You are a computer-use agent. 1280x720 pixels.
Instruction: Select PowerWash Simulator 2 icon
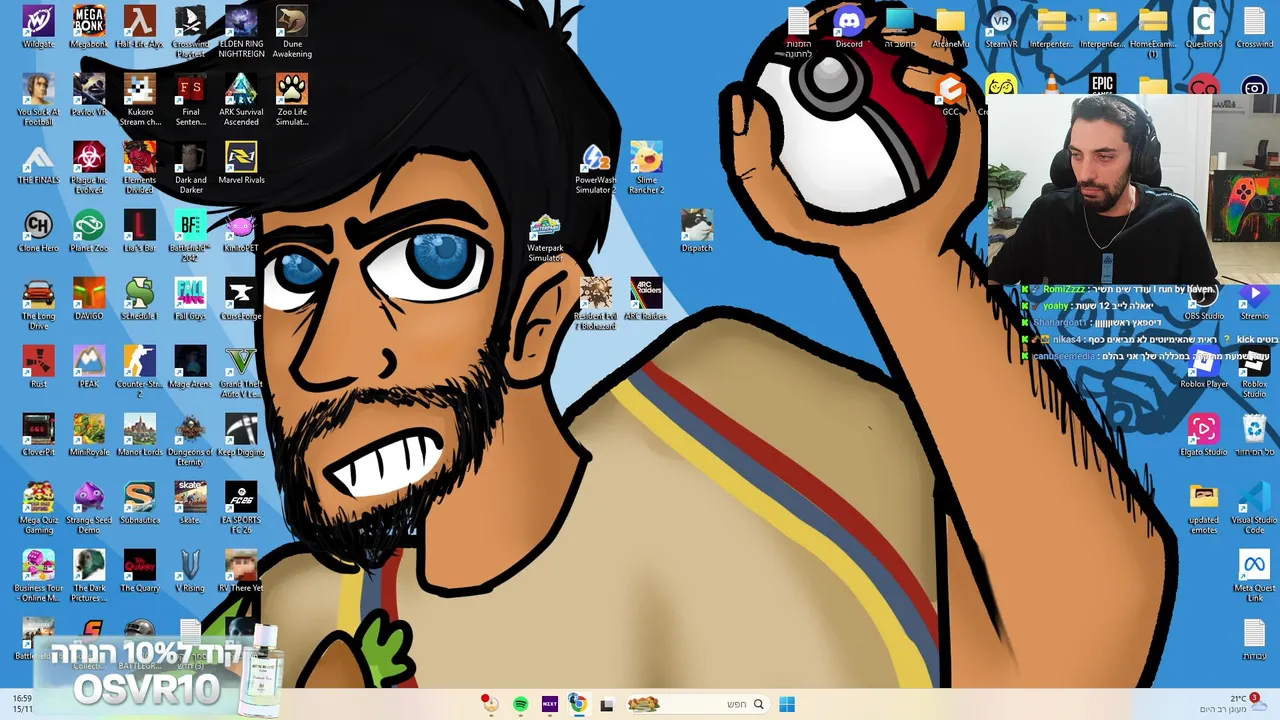coord(595,168)
